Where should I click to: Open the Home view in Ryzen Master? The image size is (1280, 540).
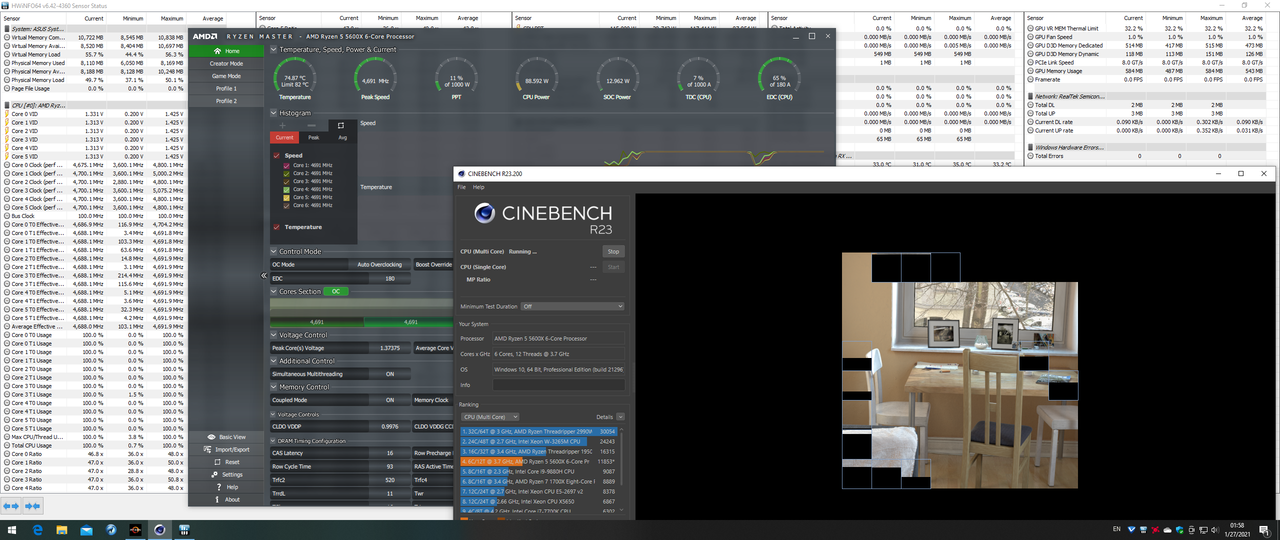tap(226, 51)
